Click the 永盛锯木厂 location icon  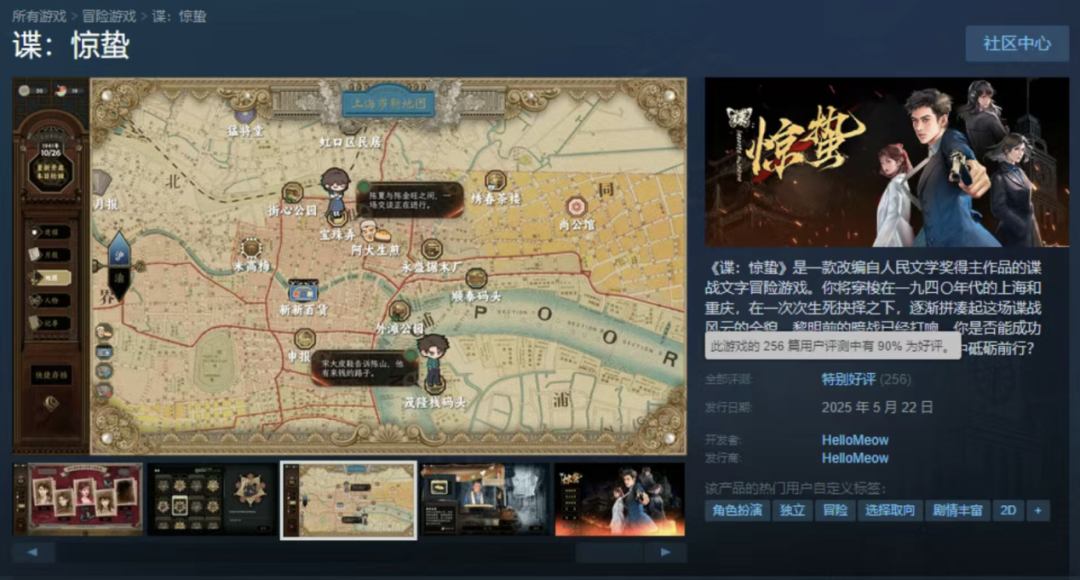pyautogui.click(x=432, y=249)
